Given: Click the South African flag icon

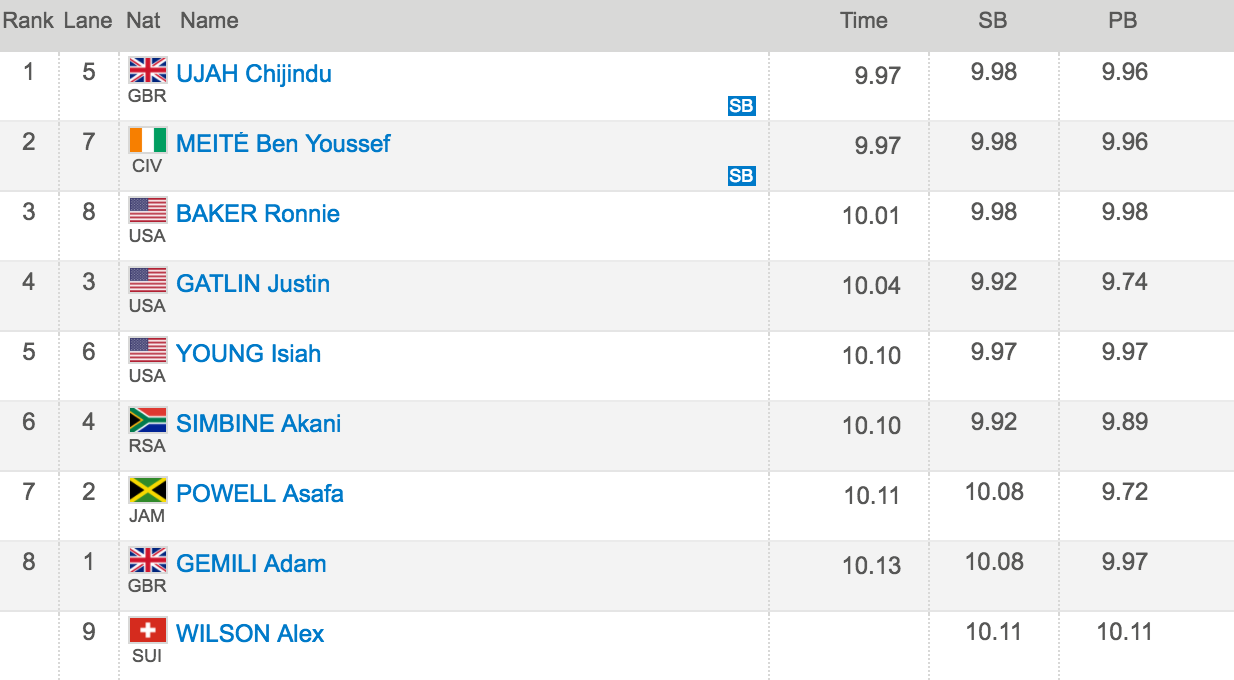Looking at the screenshot, I should click(x=148, y=420).
